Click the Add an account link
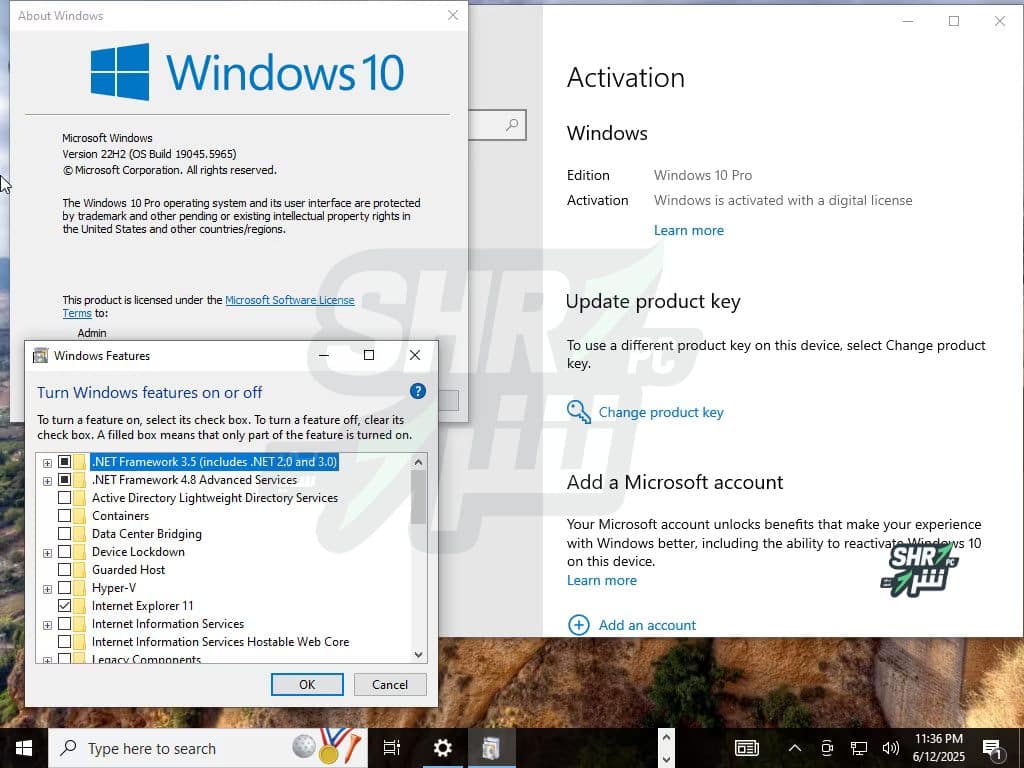This screenshot has height=768, width=1024. 647,625
